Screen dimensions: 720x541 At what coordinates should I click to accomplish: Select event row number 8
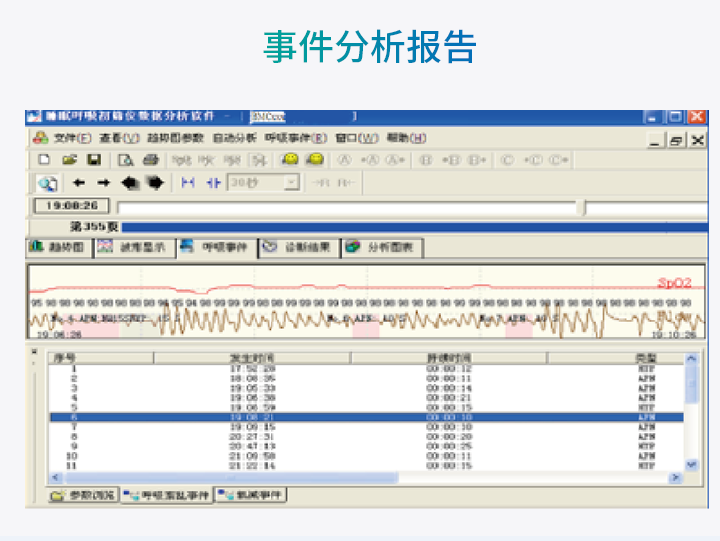366,436
